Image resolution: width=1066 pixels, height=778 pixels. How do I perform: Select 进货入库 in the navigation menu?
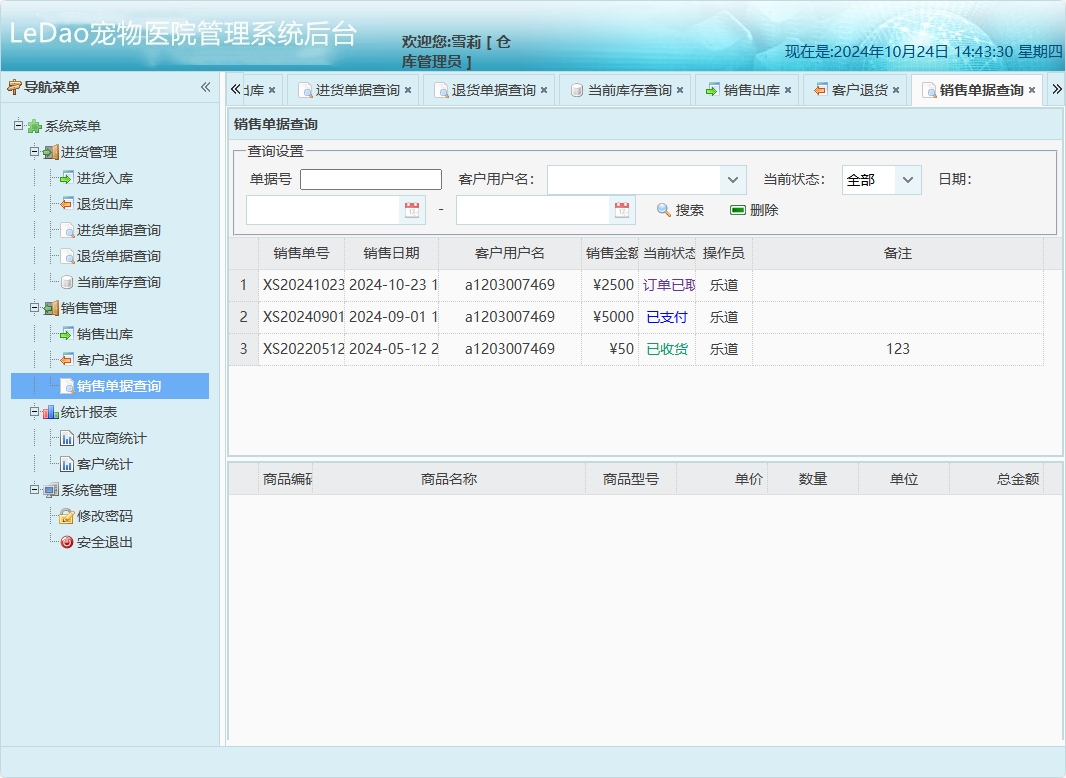pyautogui.click(x=85, y=177)
